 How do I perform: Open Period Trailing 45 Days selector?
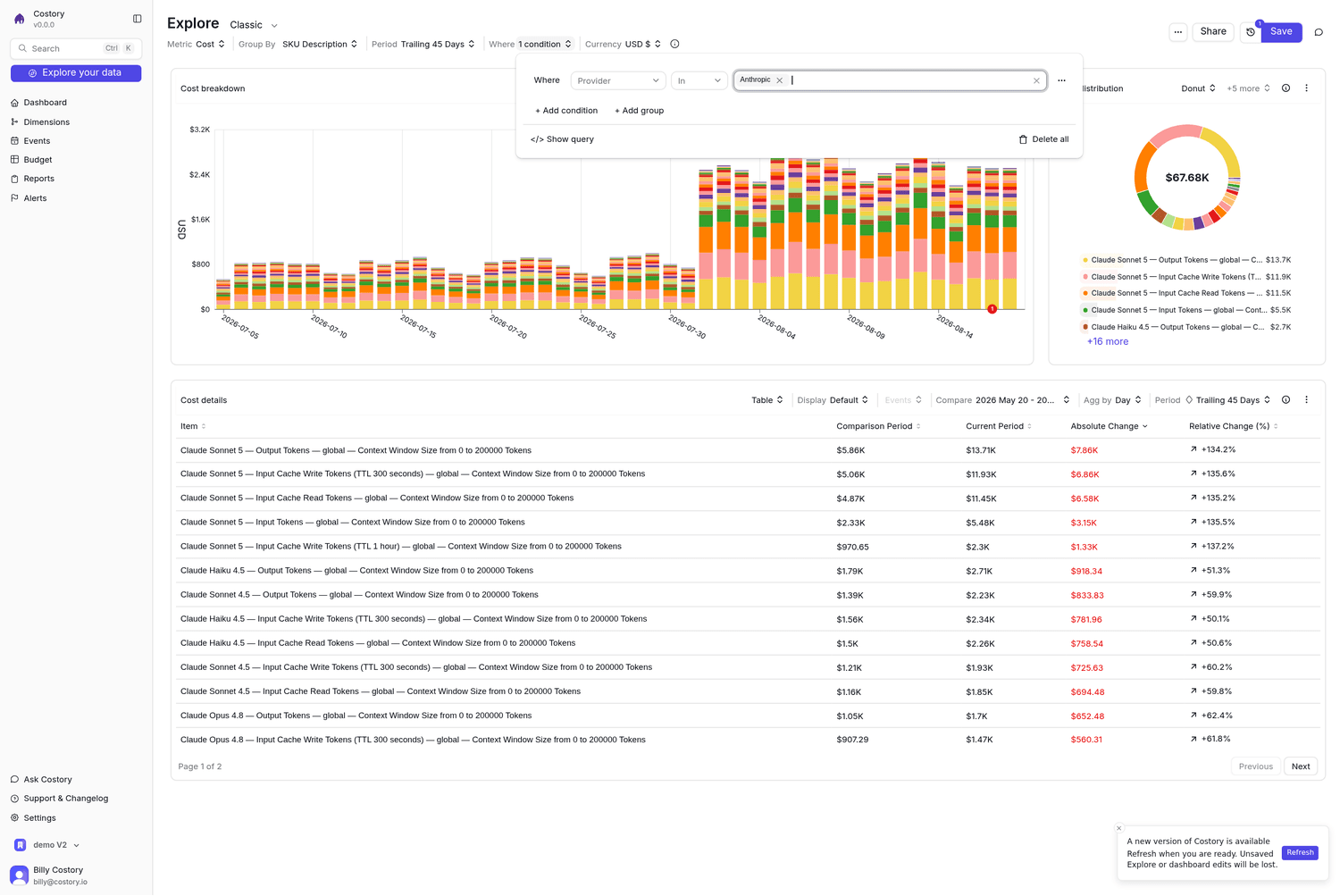438,44
